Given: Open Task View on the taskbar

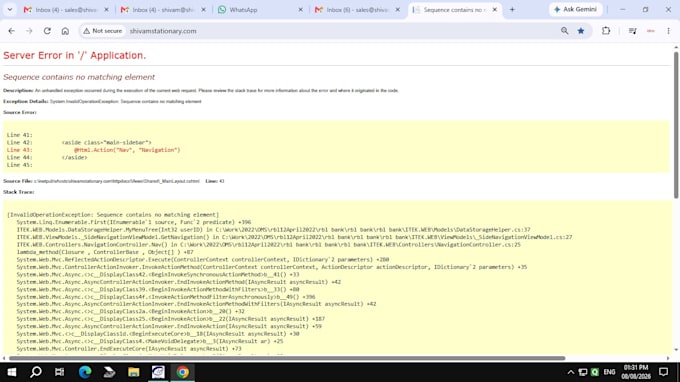Looking at the screenshot, I should 59,372.
